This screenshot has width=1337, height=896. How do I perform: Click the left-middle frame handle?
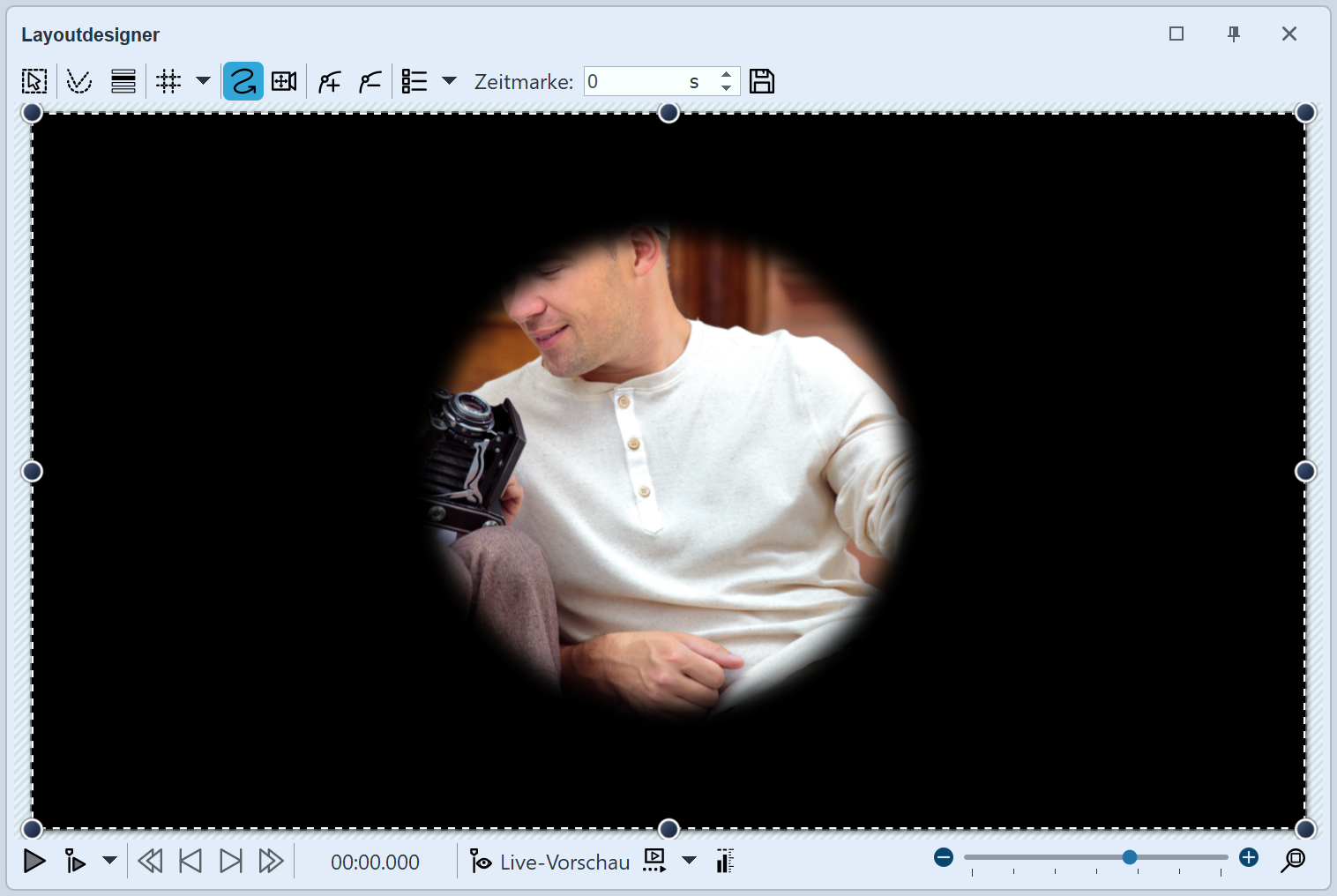(x=32, y=472)
